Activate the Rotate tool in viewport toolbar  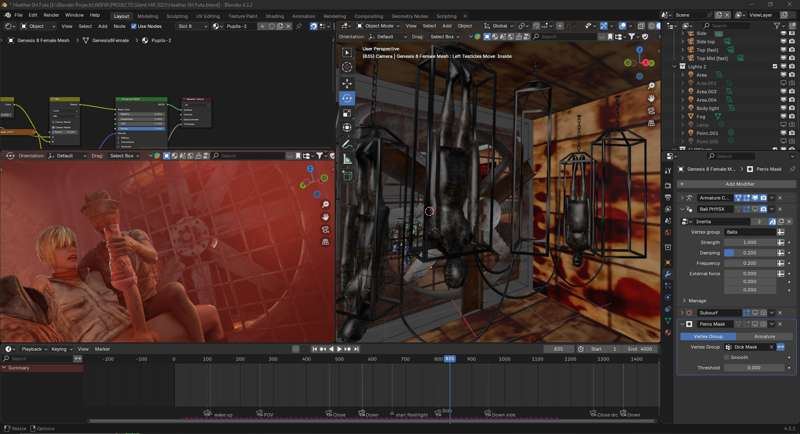click(347, 98)
